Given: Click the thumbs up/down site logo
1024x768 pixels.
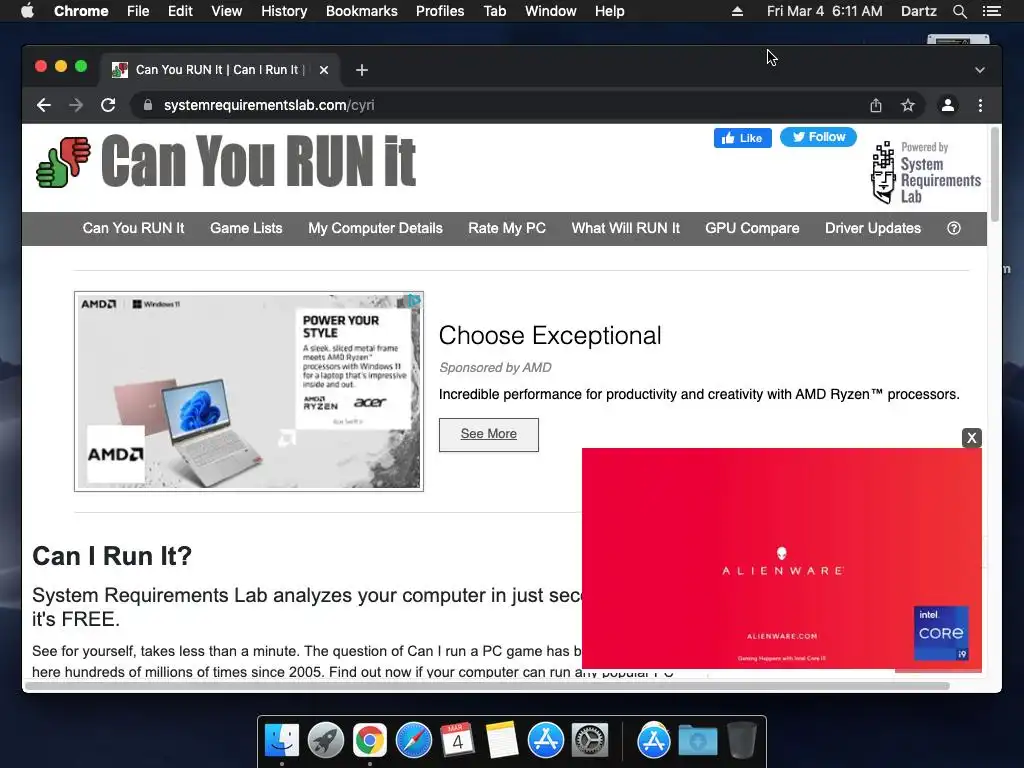Looking at the screenshot, I should point(63,162).
